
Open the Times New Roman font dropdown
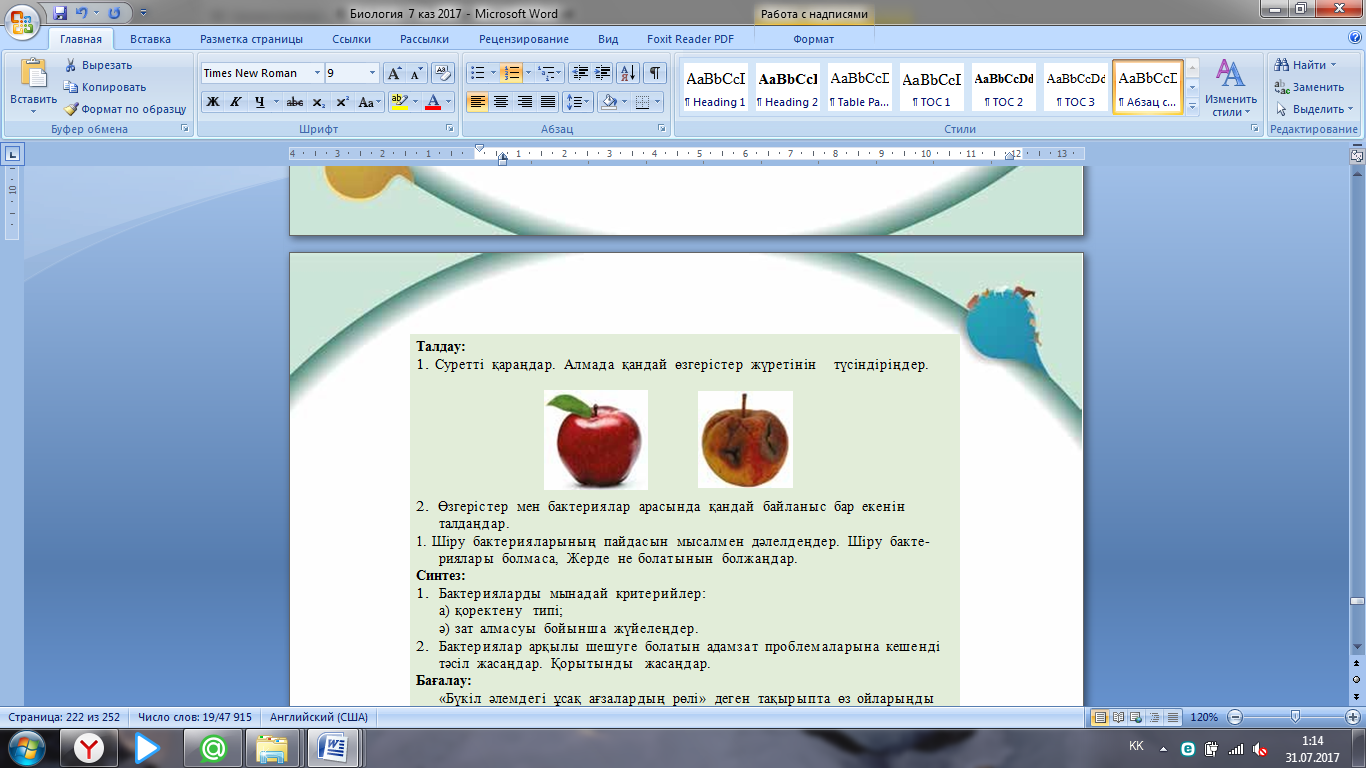coord(317,73)
